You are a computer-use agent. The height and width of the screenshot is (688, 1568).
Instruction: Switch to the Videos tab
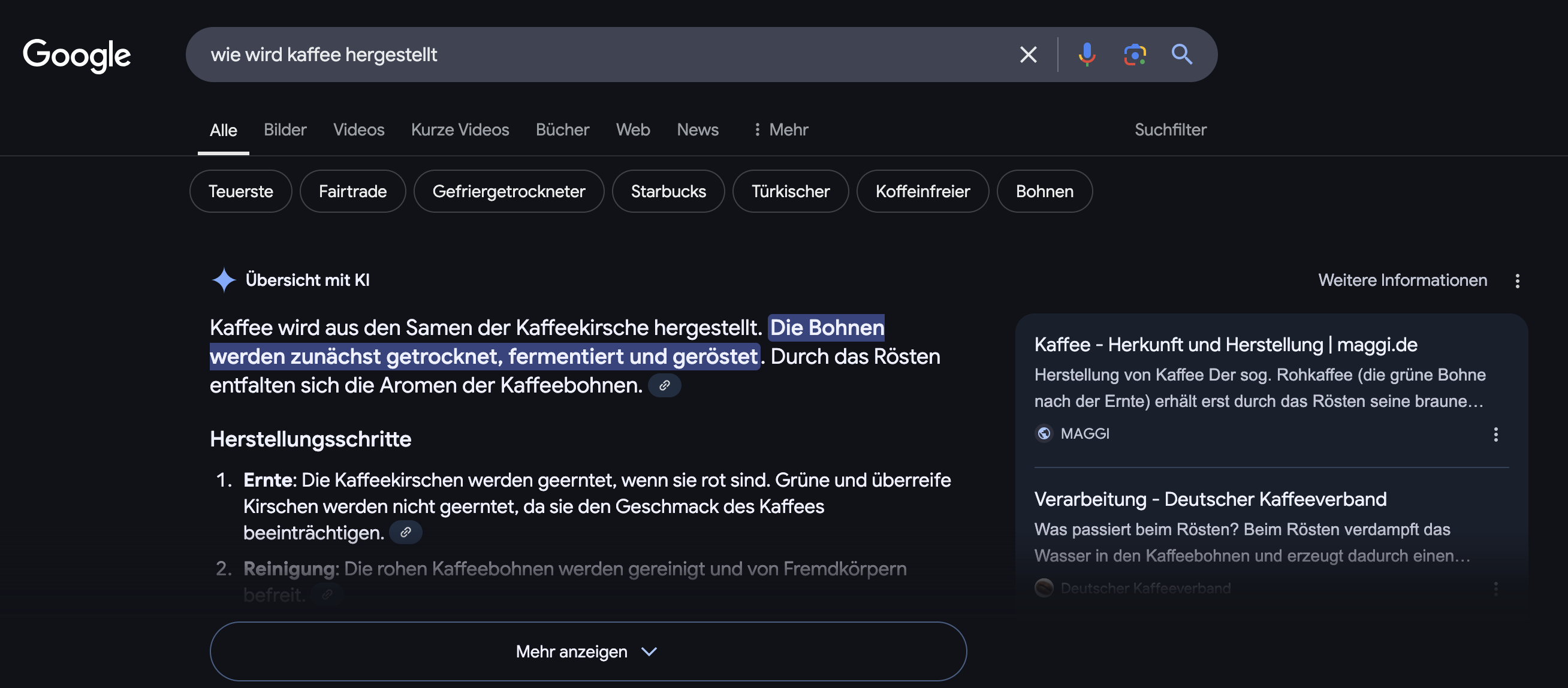point(358,129)
